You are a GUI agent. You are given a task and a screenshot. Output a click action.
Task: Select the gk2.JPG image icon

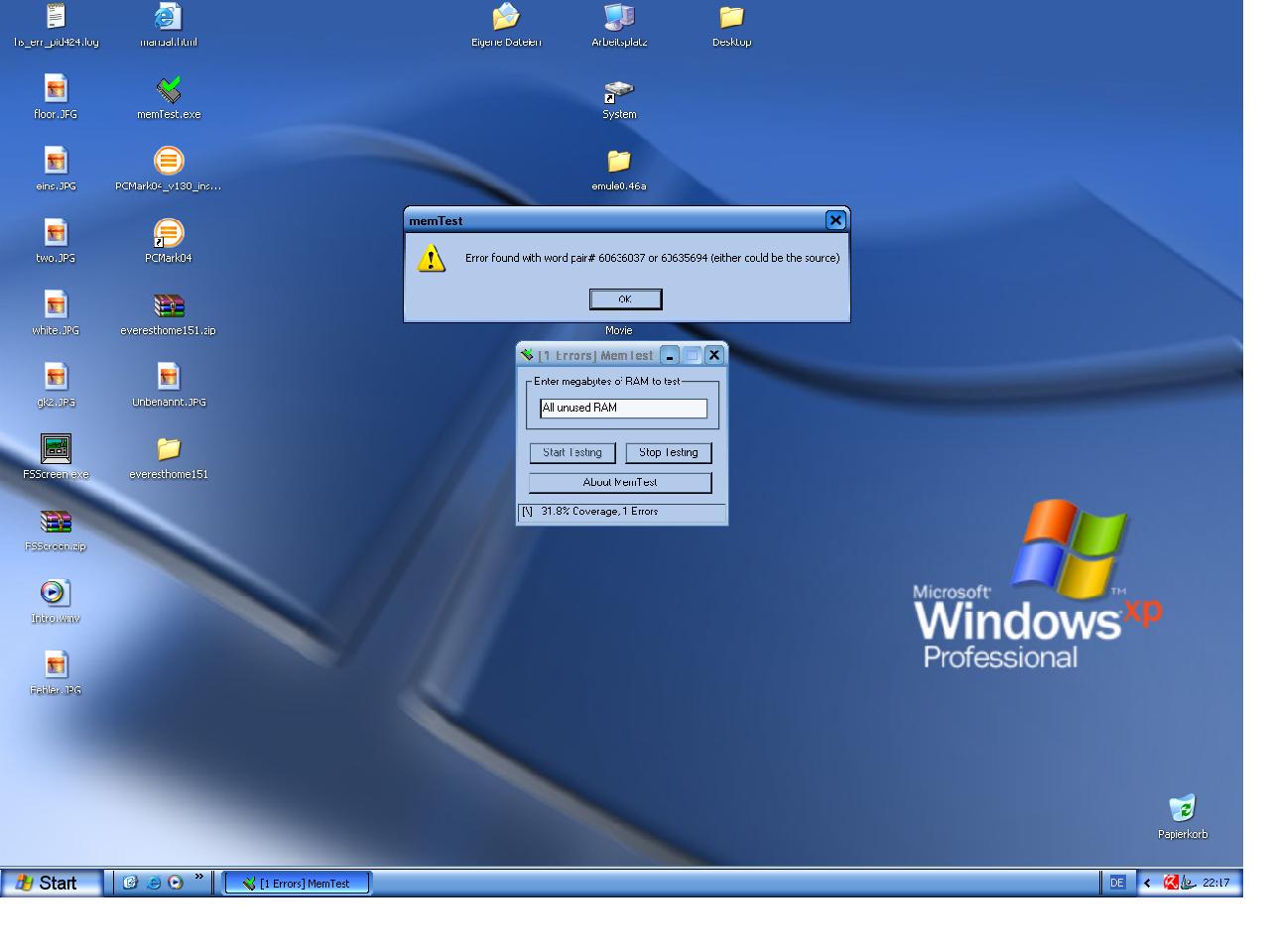coord(56,377)
